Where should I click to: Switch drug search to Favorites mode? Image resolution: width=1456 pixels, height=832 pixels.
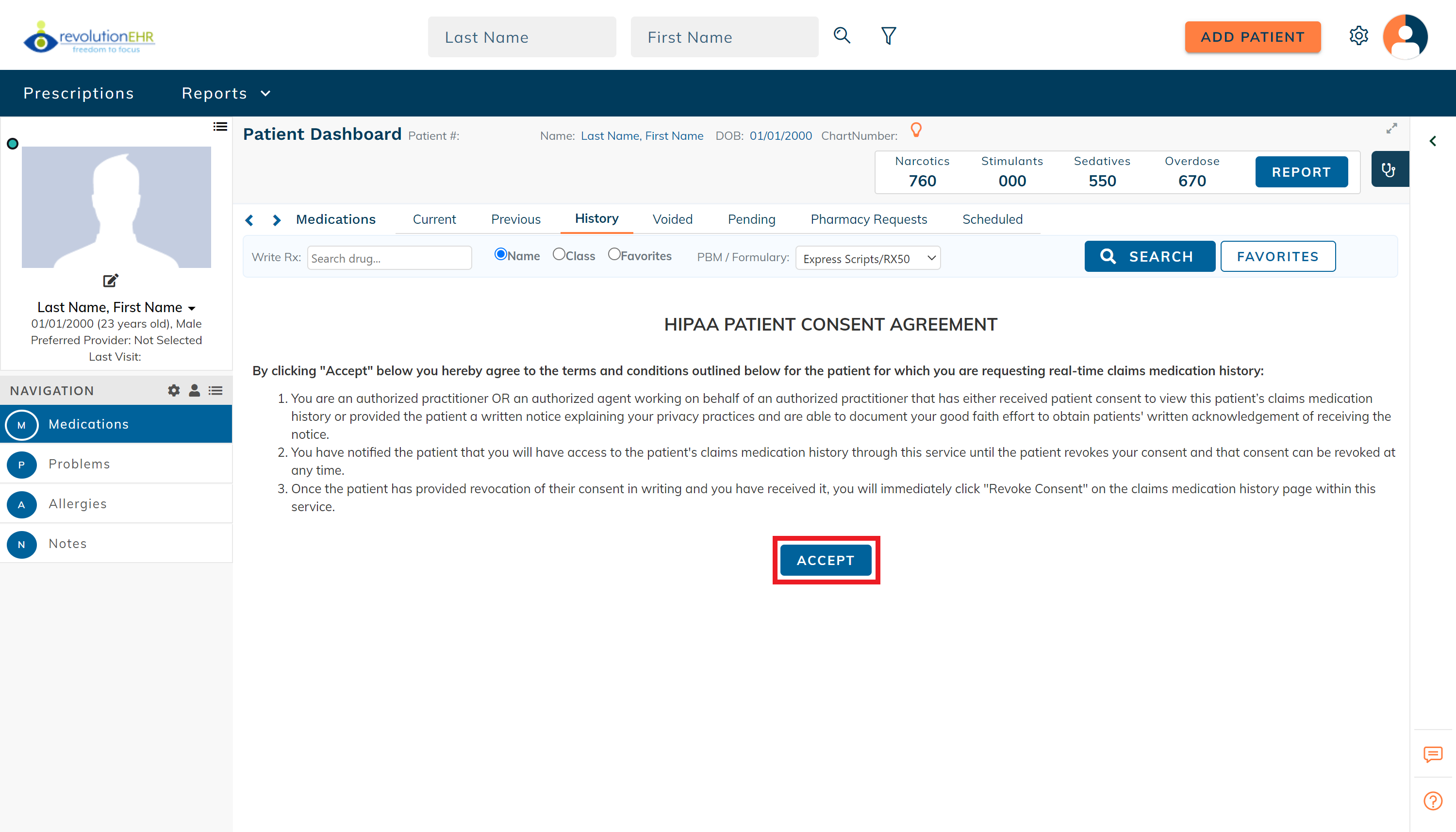(614, 254)
